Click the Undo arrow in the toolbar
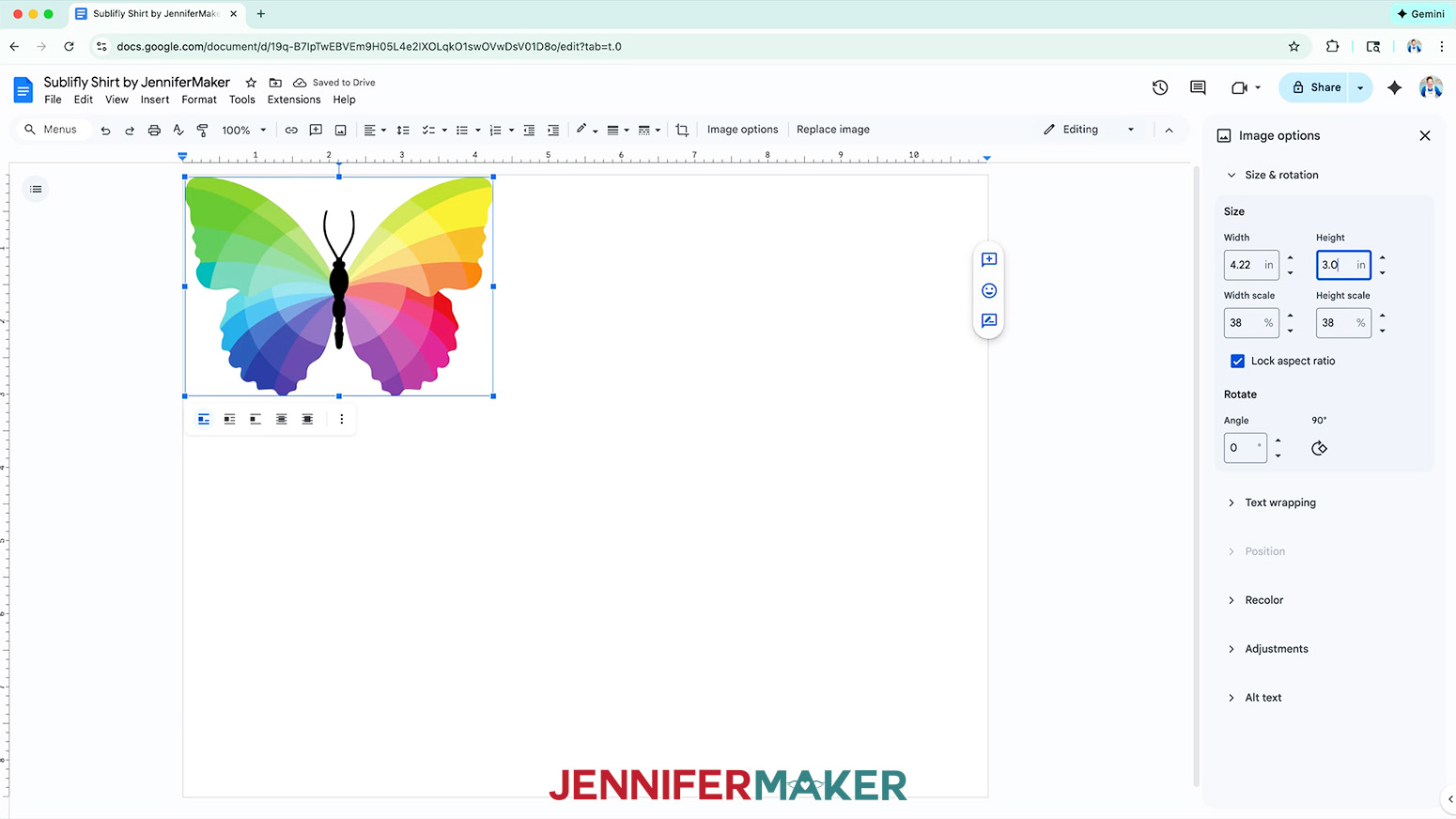 (x=105, y=131)
